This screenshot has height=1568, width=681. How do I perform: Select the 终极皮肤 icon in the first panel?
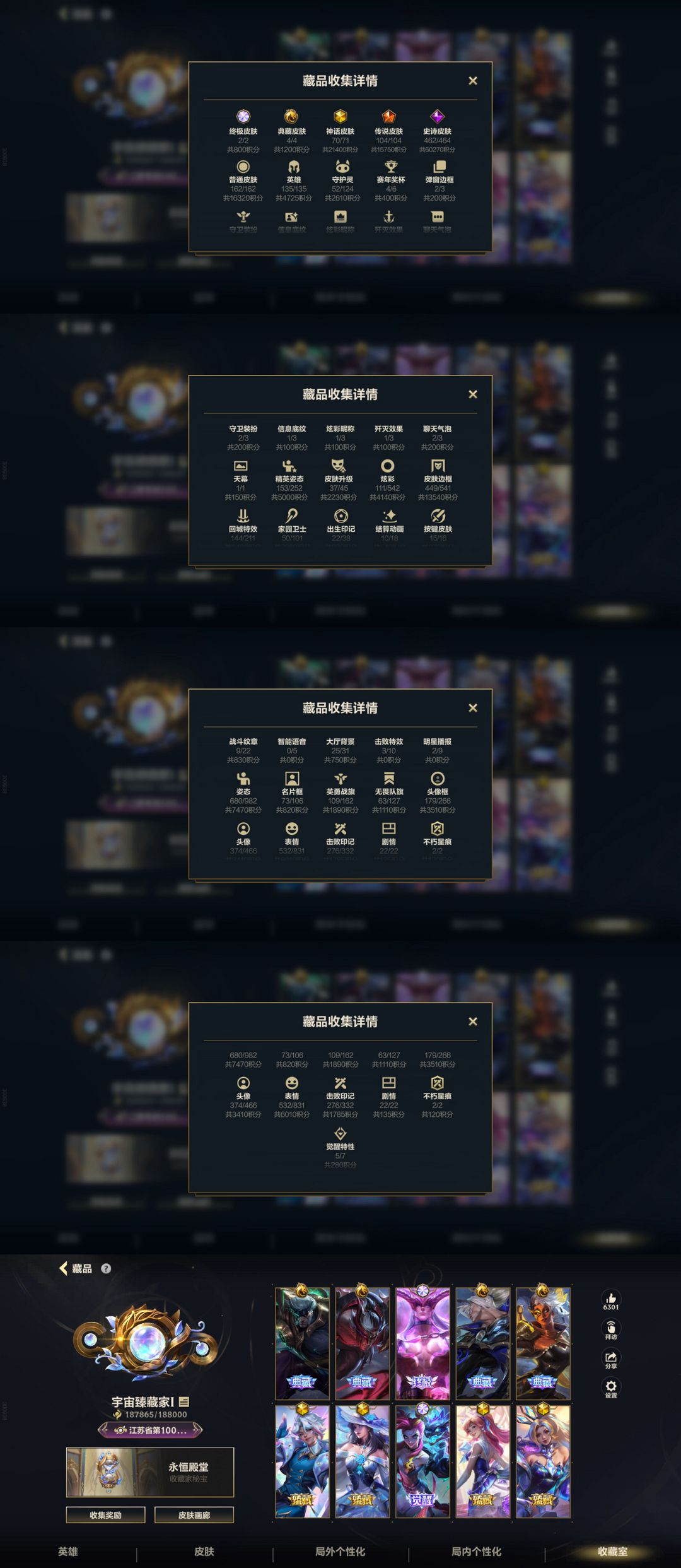[243, 116]
